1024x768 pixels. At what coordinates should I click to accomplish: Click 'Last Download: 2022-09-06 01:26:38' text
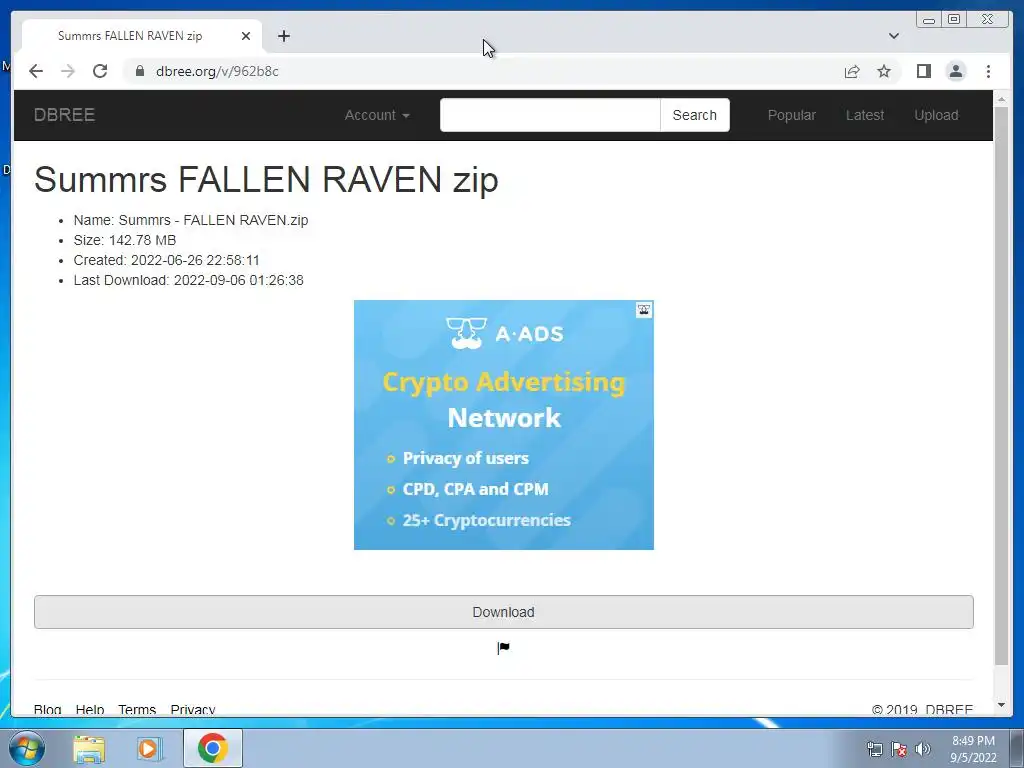189,280
